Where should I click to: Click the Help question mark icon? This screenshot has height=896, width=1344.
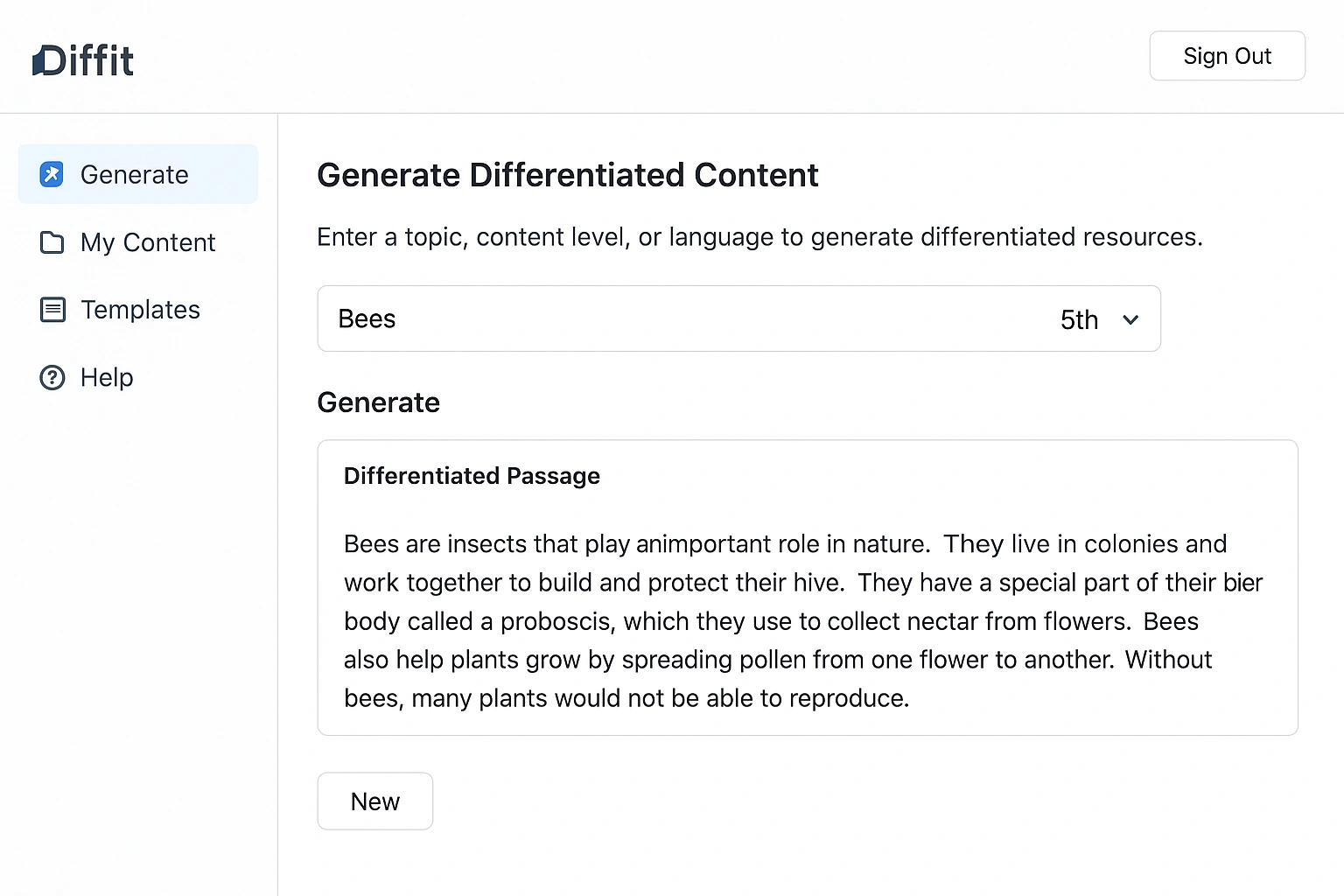tap(52, 378)
